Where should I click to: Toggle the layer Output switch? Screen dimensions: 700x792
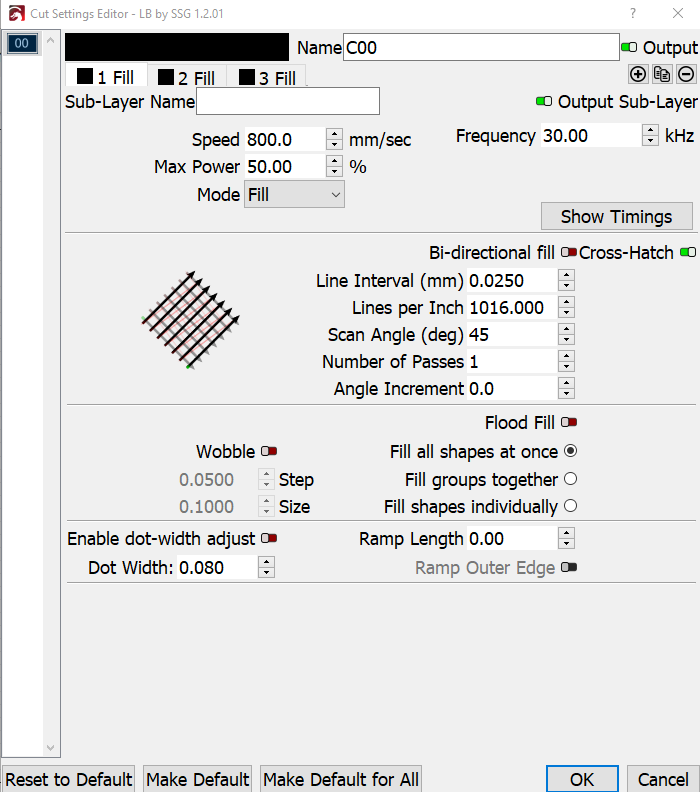[x=629, y=47]
